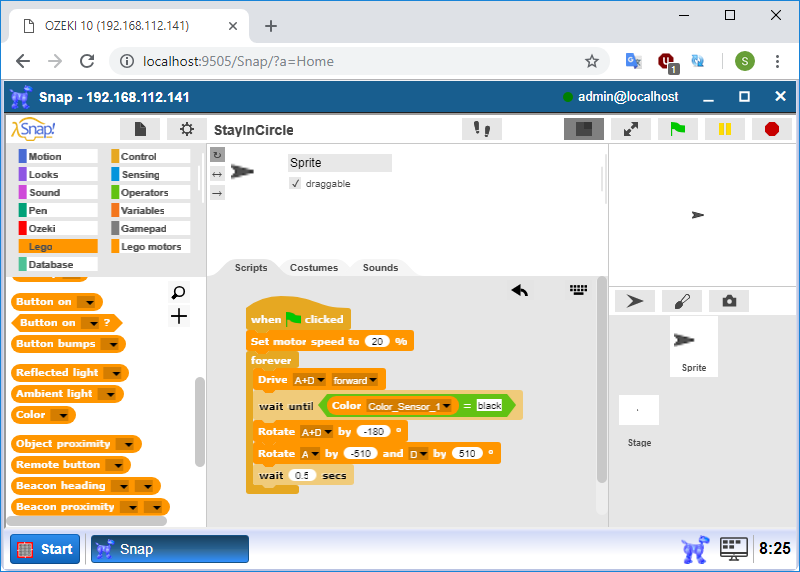The height and width of the screenshot is (572, 800).
Task: Click the Snap taskbar button
Action: pyautogui.click(x=170, y=549)
